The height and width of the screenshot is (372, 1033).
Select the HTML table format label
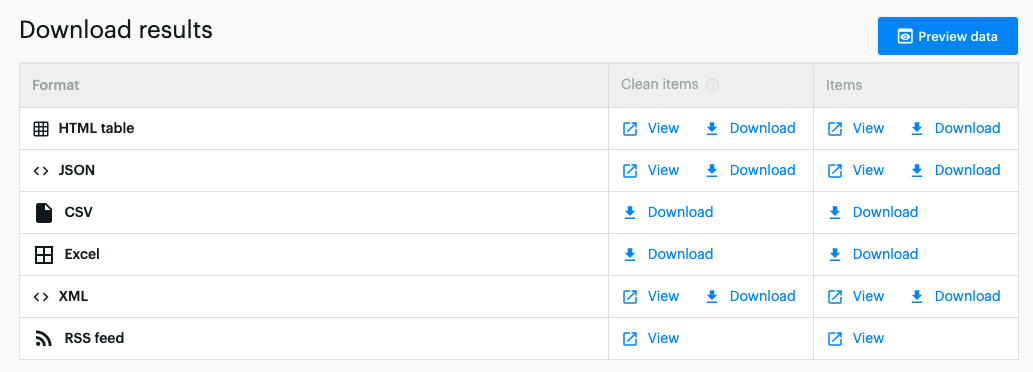[x=96, y=128]
